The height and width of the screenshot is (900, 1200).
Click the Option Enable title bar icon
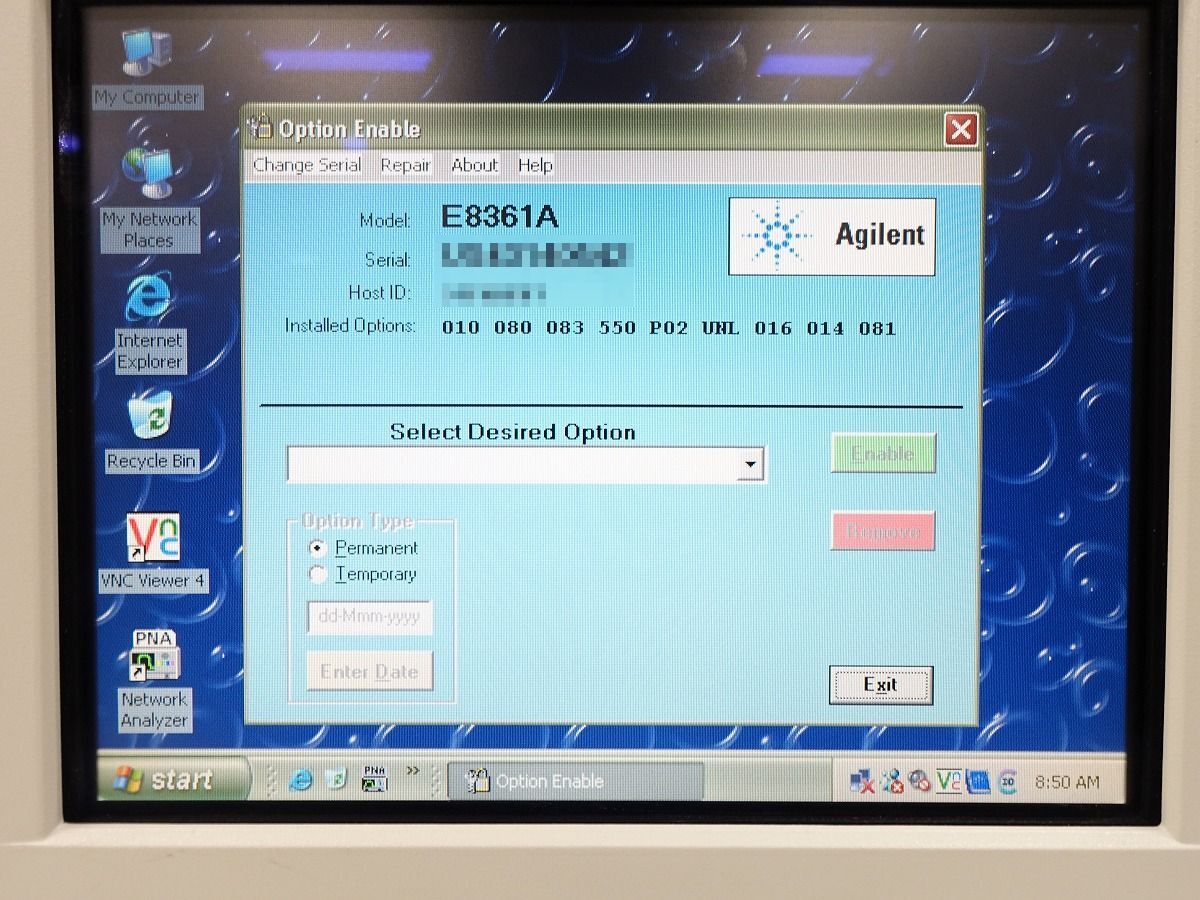click(261, 129)
